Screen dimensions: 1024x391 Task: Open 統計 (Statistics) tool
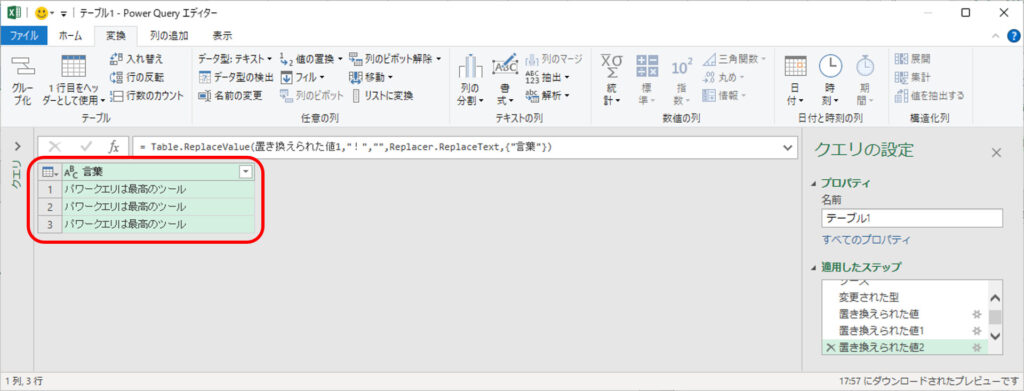tap(611, 80)
